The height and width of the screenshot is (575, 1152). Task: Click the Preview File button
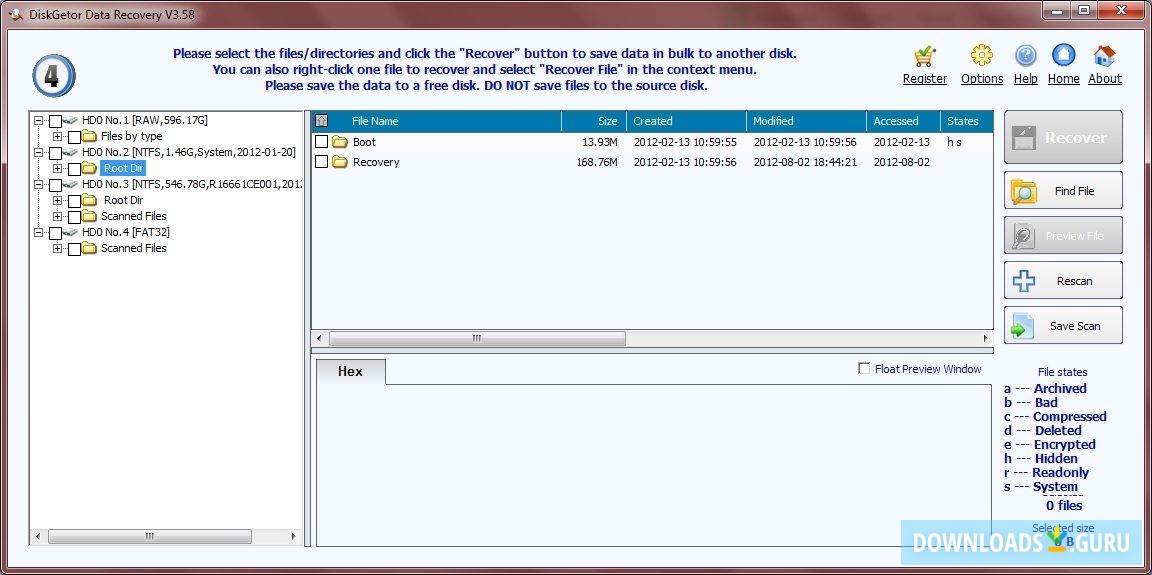(x=1063, y=236)
